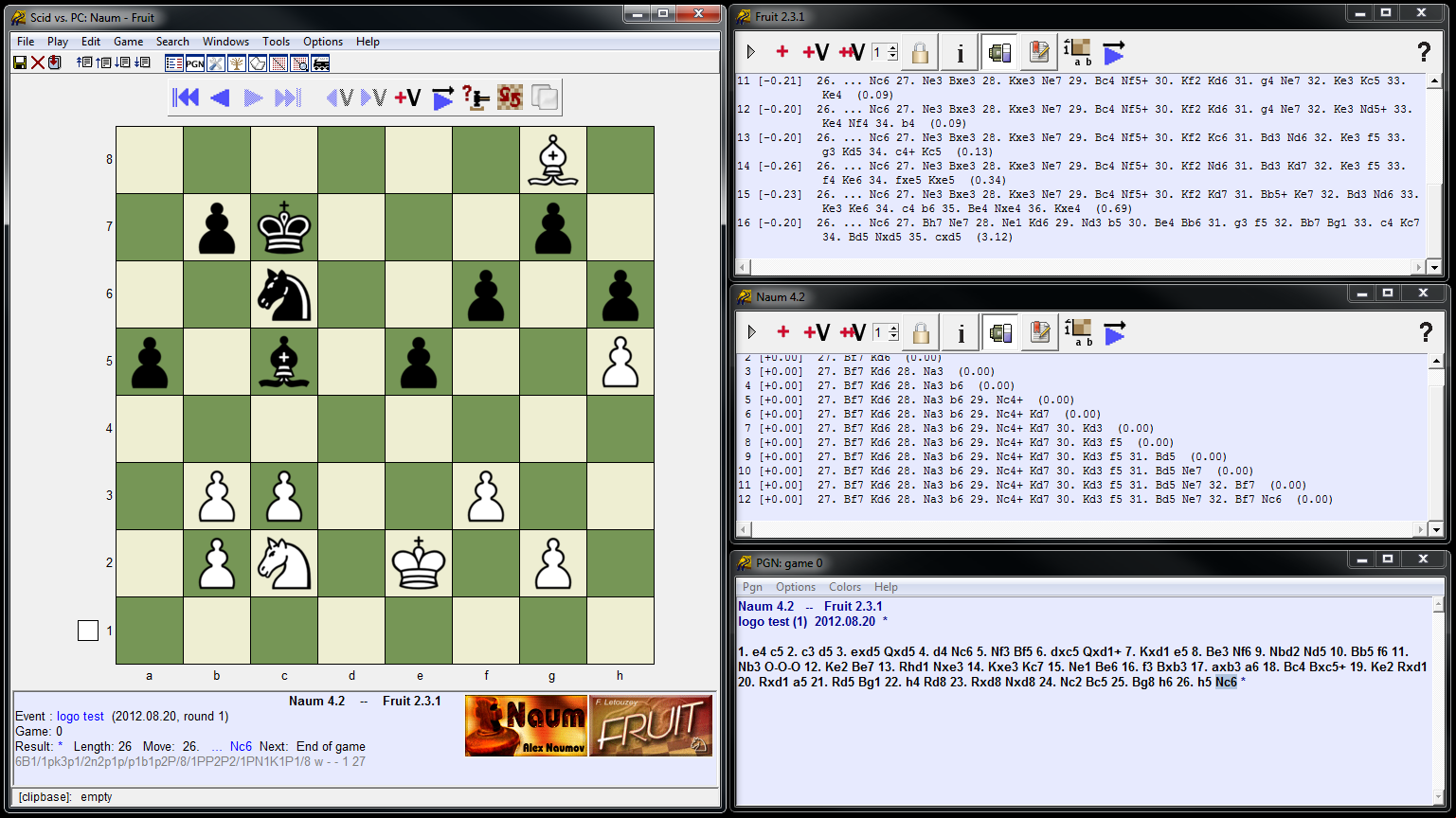Viewport: 1456px width, 818px height.
Task: Click the shoot-out play icon in Naum window
Action: pos(1115,332)
